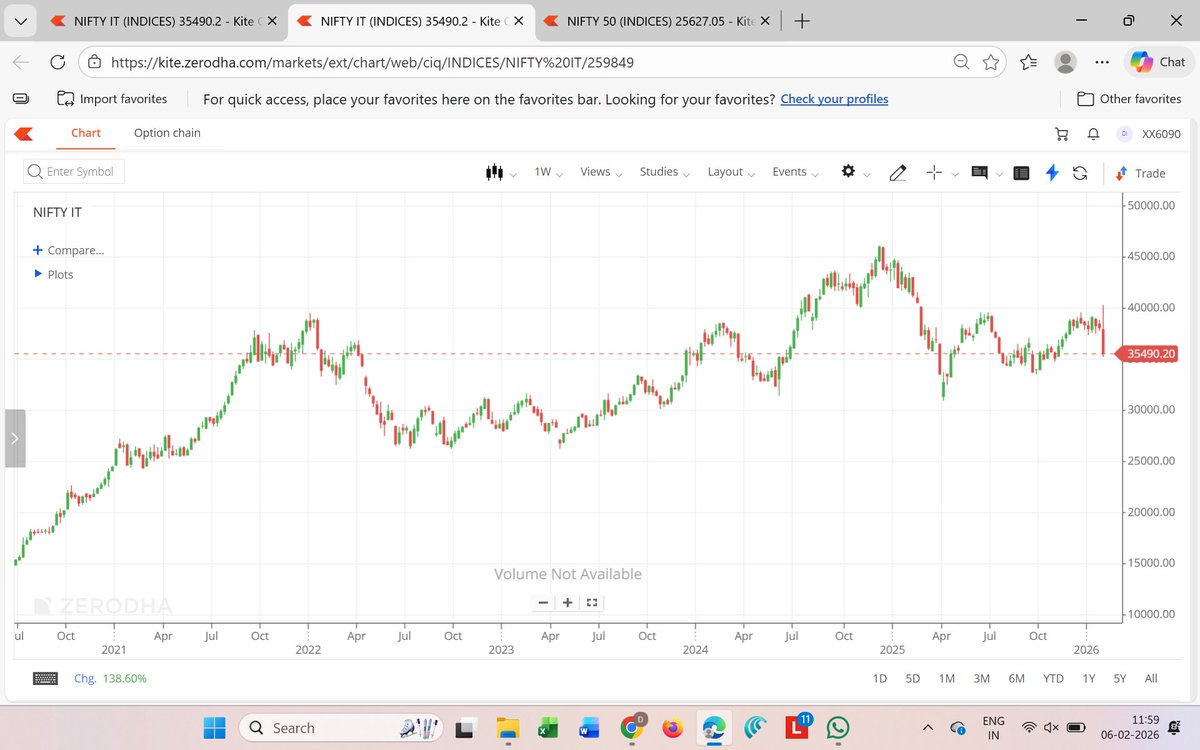The height and width of the screenshot is (750, 1200).
Task: Open the chart info tooltip icon
Action: click(980, 172)
